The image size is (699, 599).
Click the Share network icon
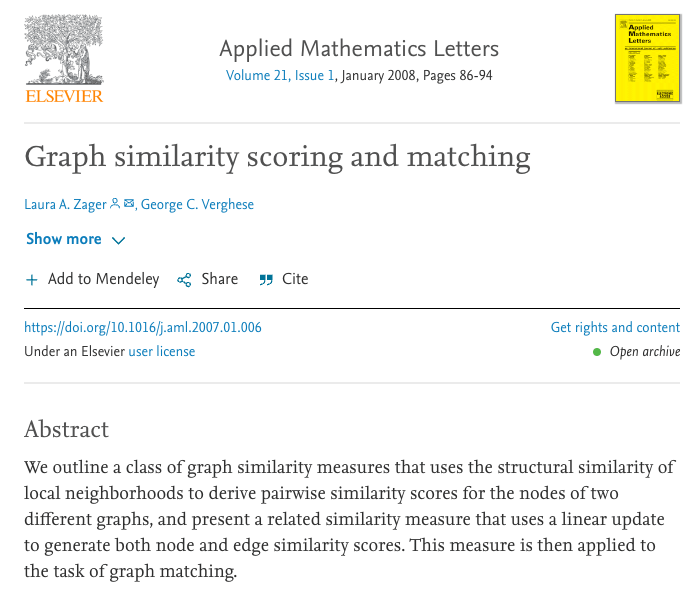184,280
